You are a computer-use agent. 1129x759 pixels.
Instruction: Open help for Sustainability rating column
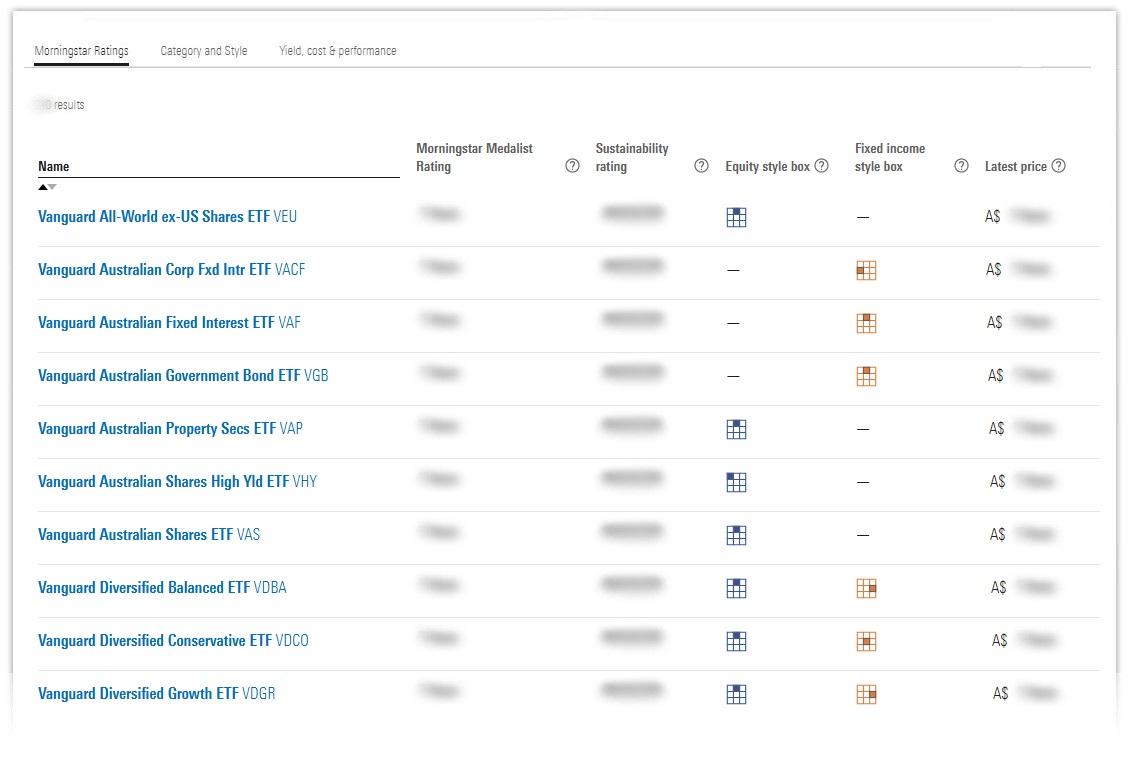(x=701, y=166)
